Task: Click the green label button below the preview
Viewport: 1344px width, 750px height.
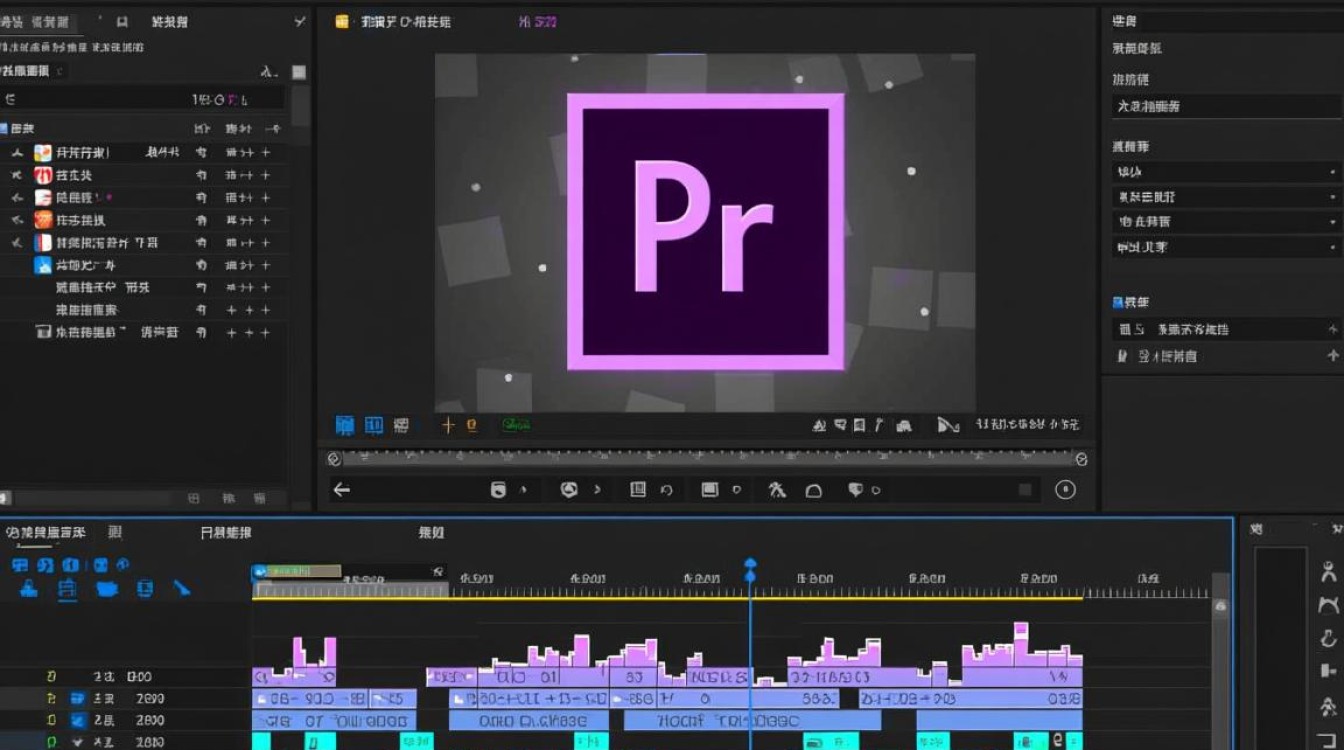Action: point(516,425)
